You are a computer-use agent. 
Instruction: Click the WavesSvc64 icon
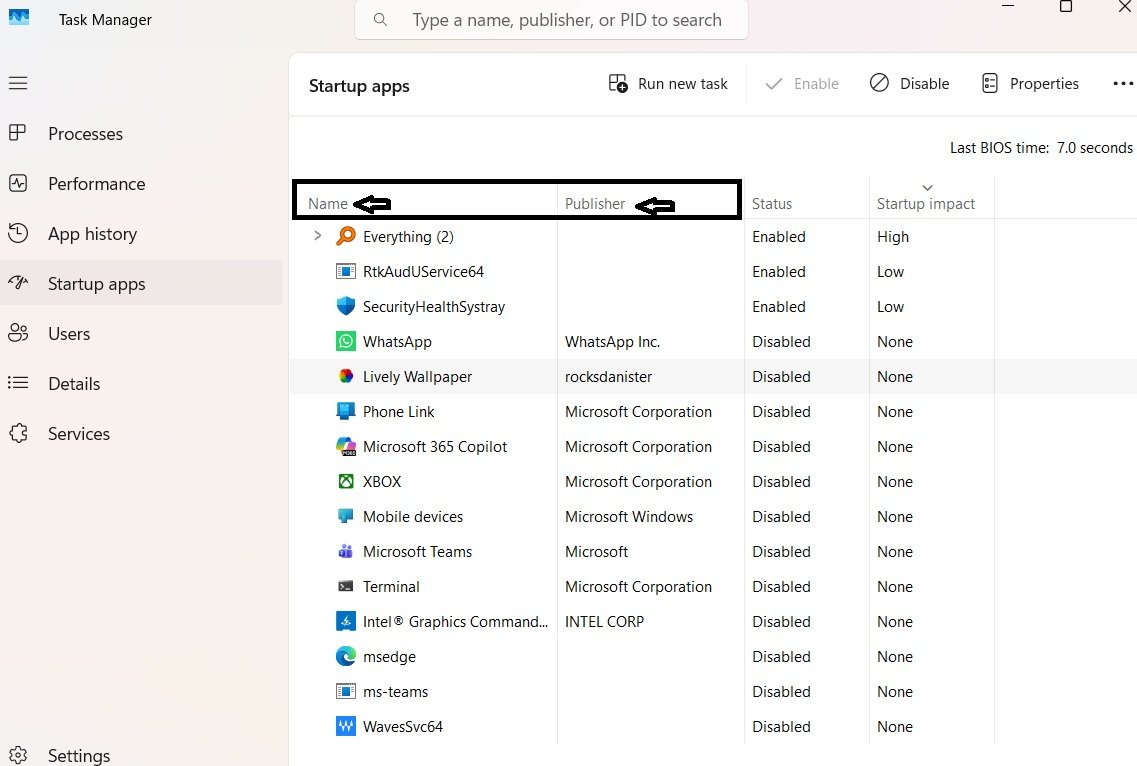(x=346, y=726)
